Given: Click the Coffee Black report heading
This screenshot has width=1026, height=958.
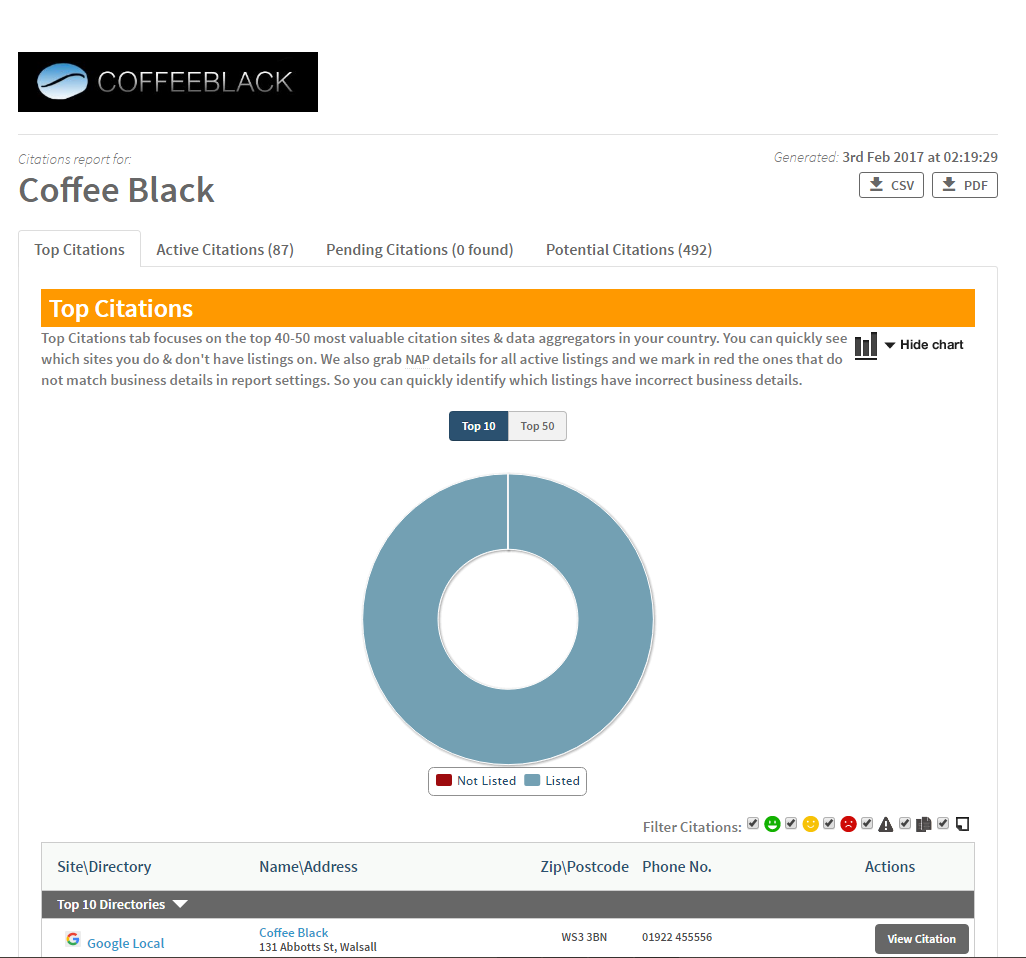Looking at the screenshot, I should 116,190.
